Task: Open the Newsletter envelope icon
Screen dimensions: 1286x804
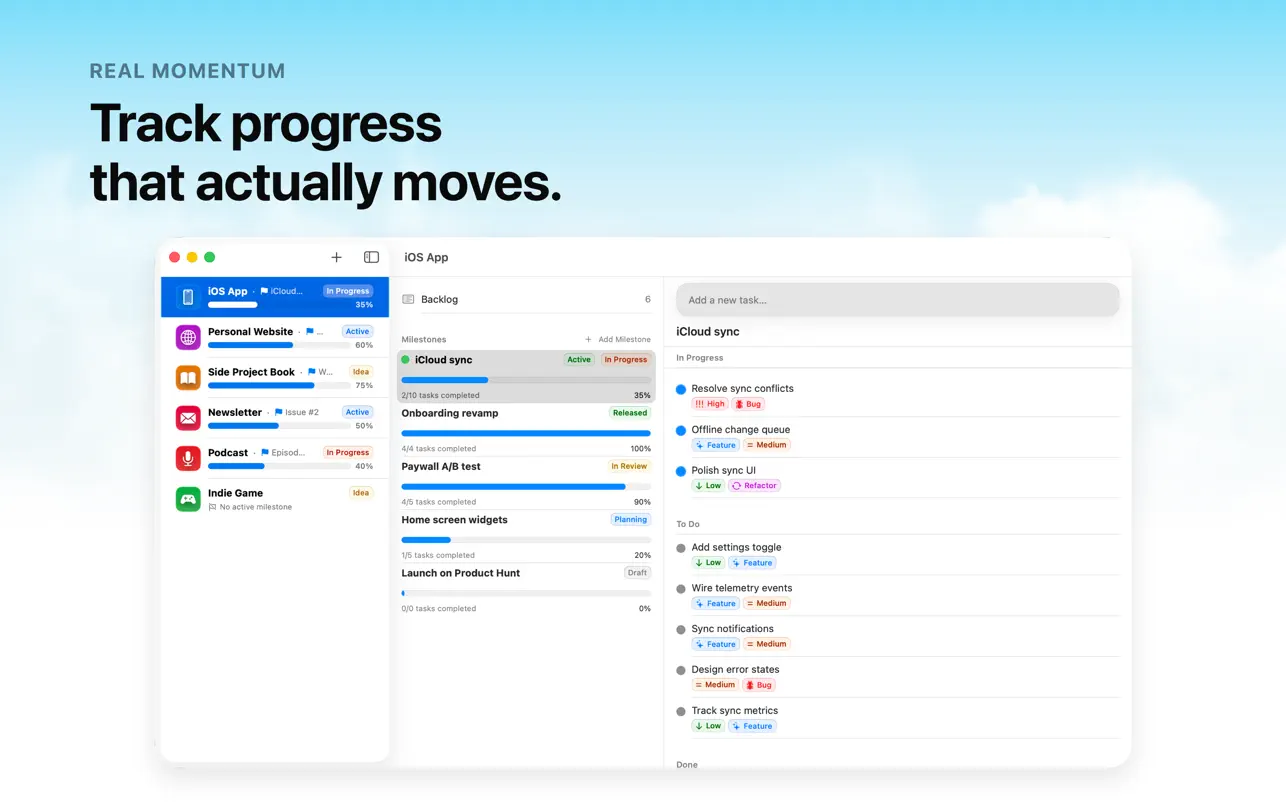Action: pyautogui.click(x=188, y=418)
